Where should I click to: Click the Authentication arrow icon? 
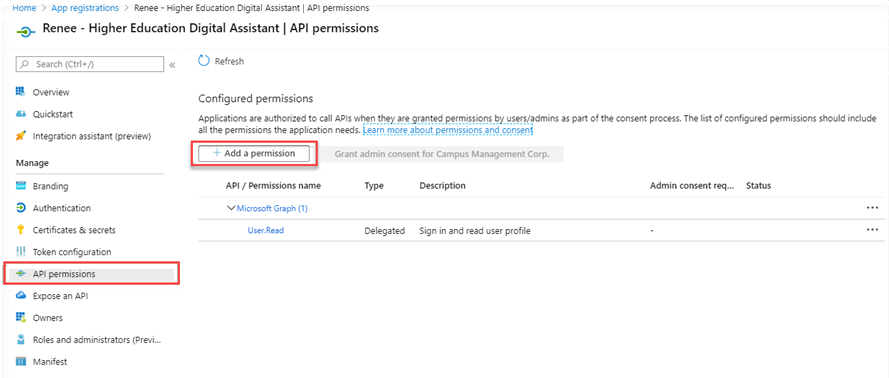coord(21,208)
